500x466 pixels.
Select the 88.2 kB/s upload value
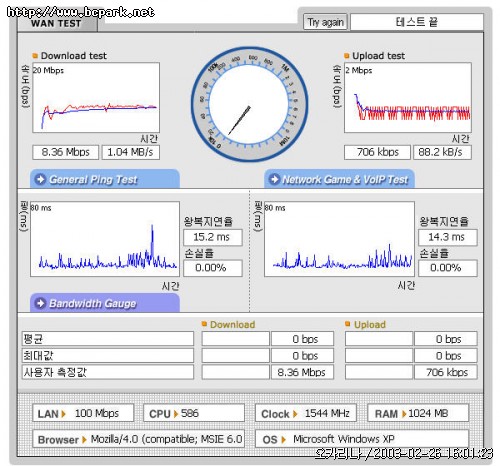(x=442, y=152)
